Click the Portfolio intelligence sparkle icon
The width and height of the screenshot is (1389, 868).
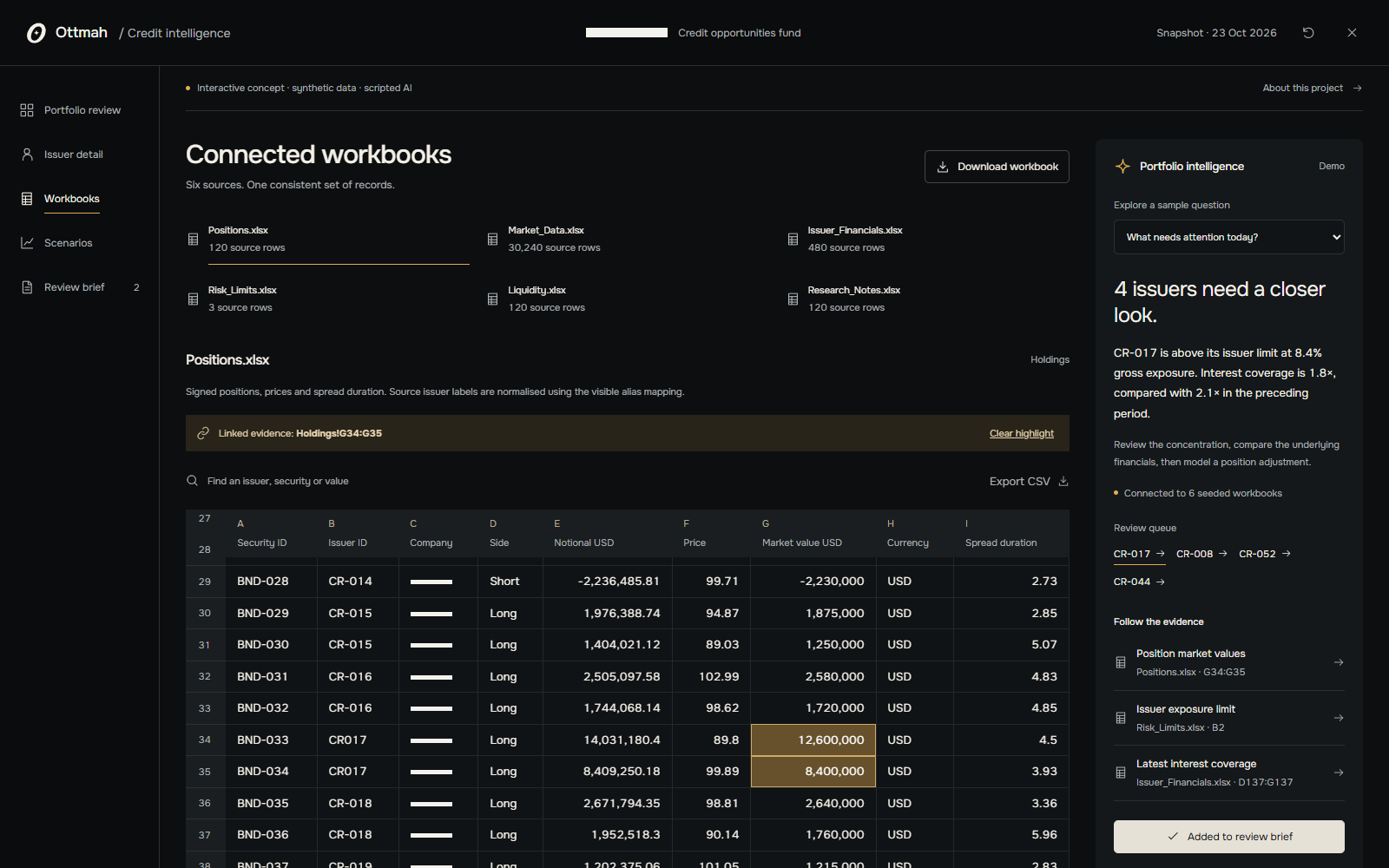(x=1122, y=166)
